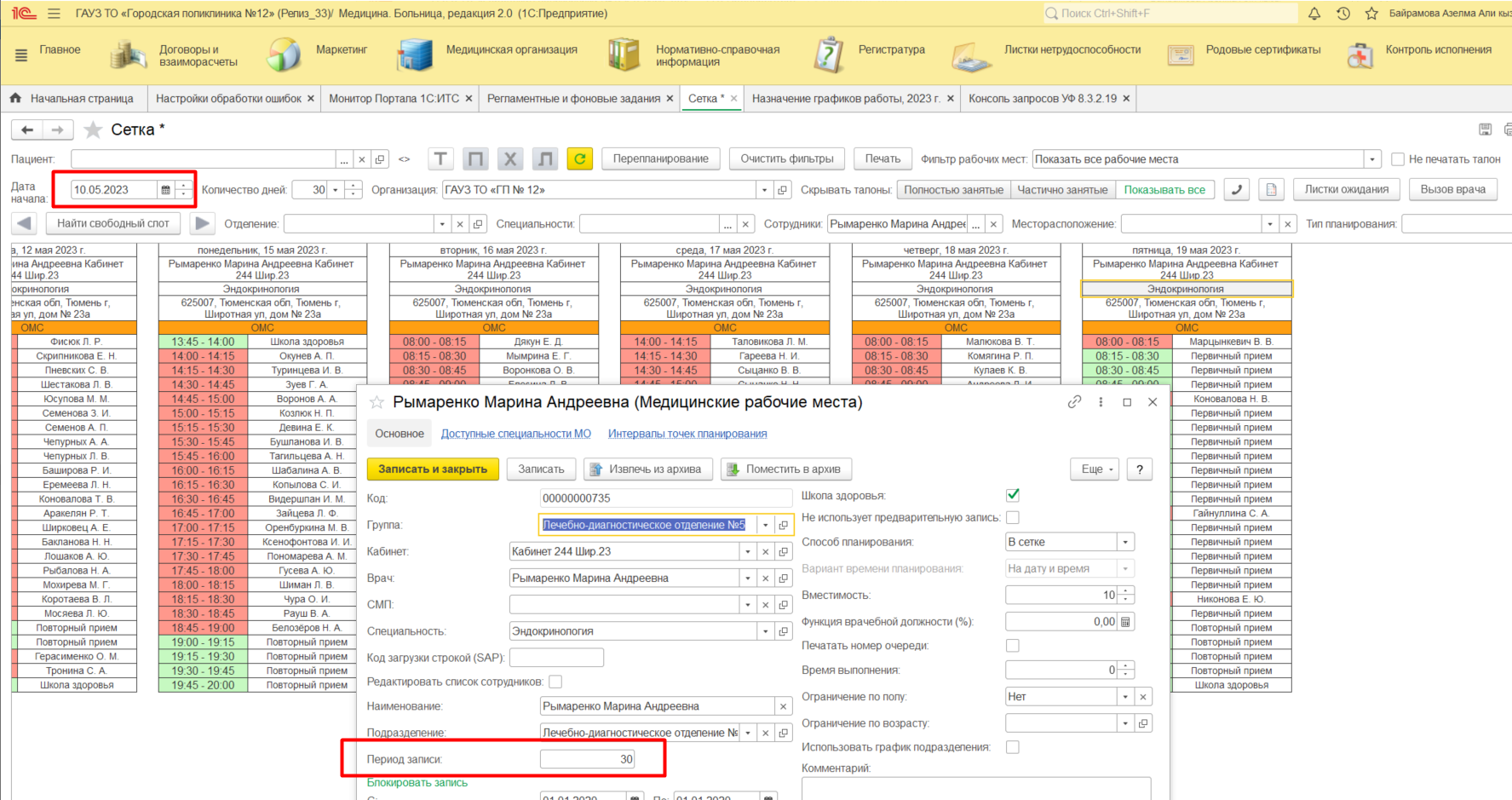Add Сетка to favorites with star icon
Image resolution: width=1512 pixels, height=800 pixels.
[x=94, y=129]
